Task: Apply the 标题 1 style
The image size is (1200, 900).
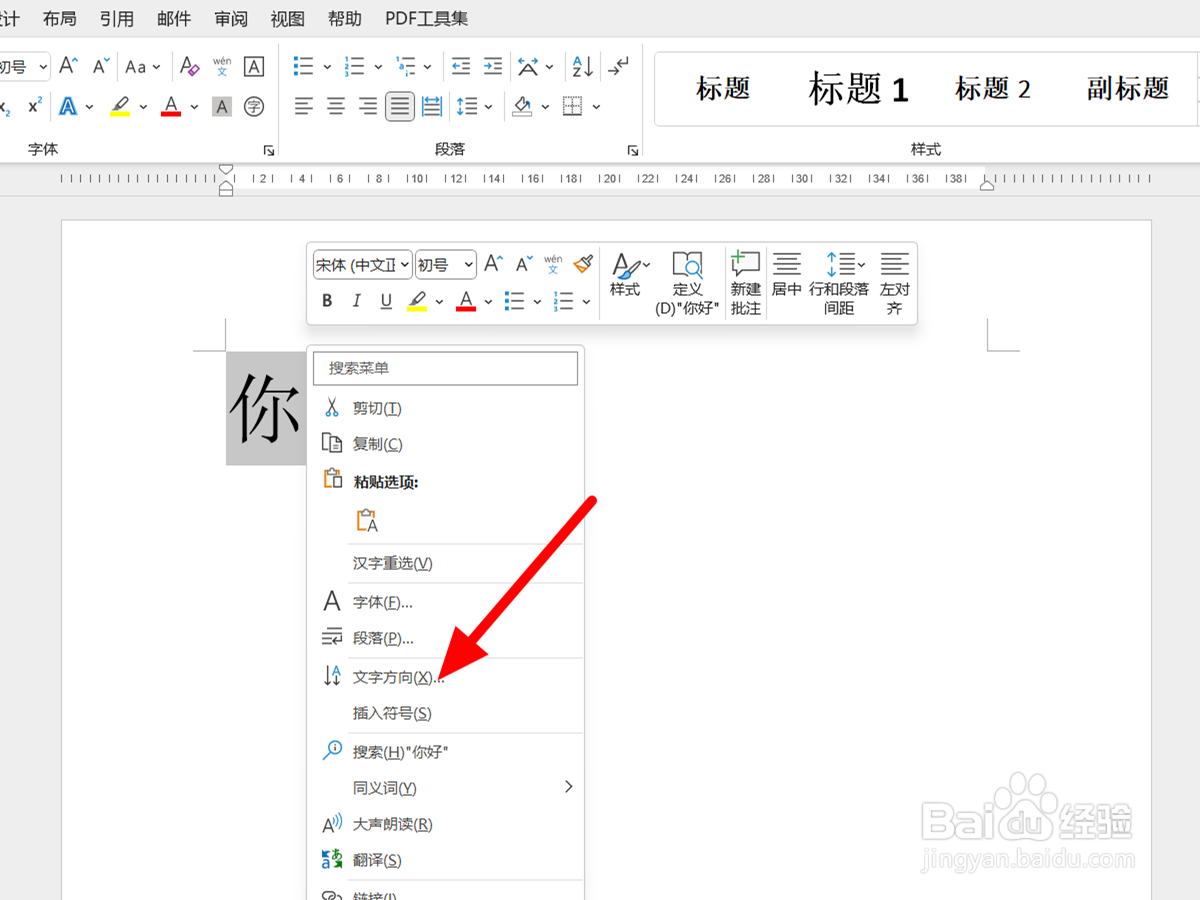Action: (x=858, y=89)
